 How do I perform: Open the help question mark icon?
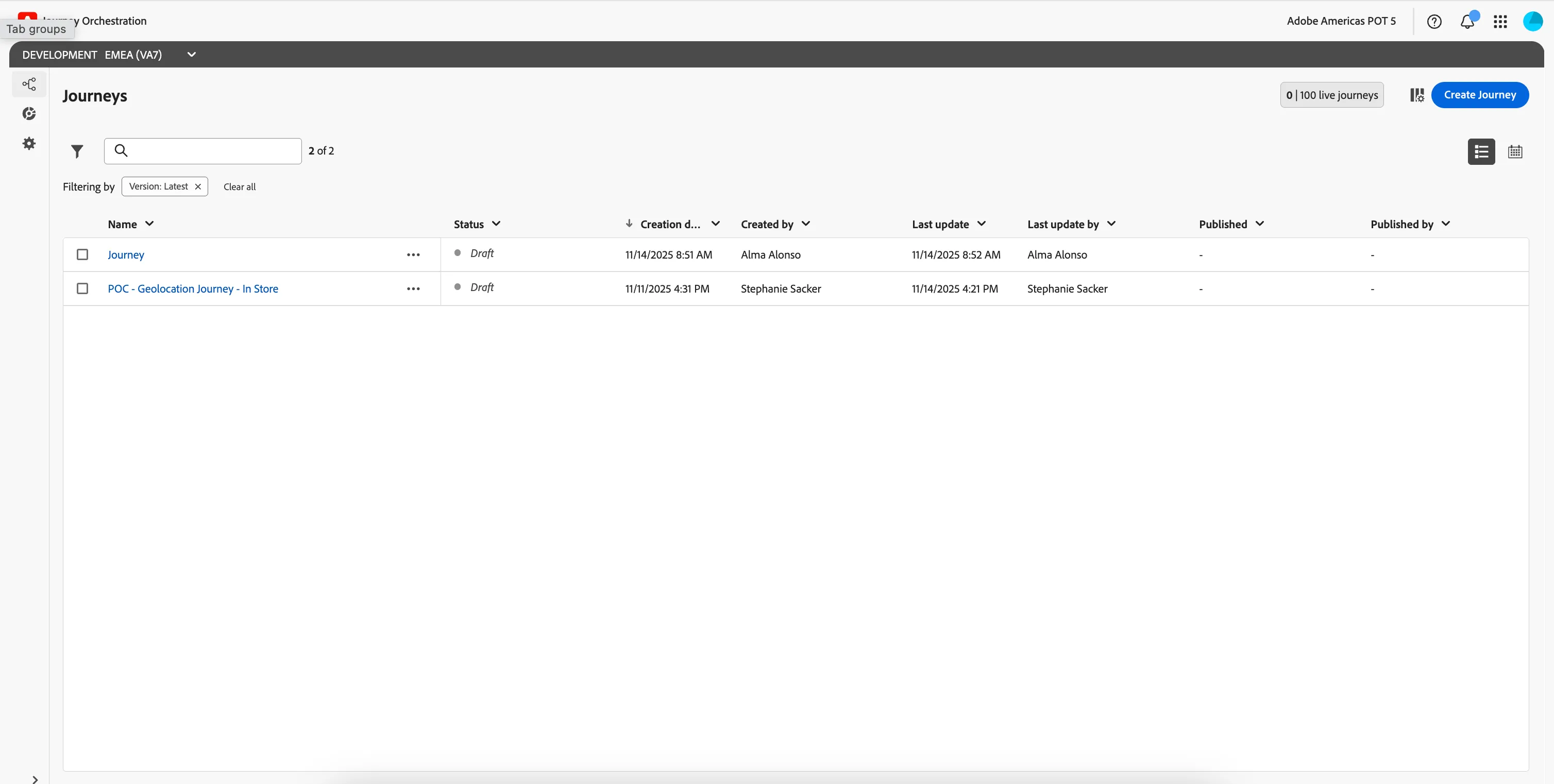pos(1434,22)
